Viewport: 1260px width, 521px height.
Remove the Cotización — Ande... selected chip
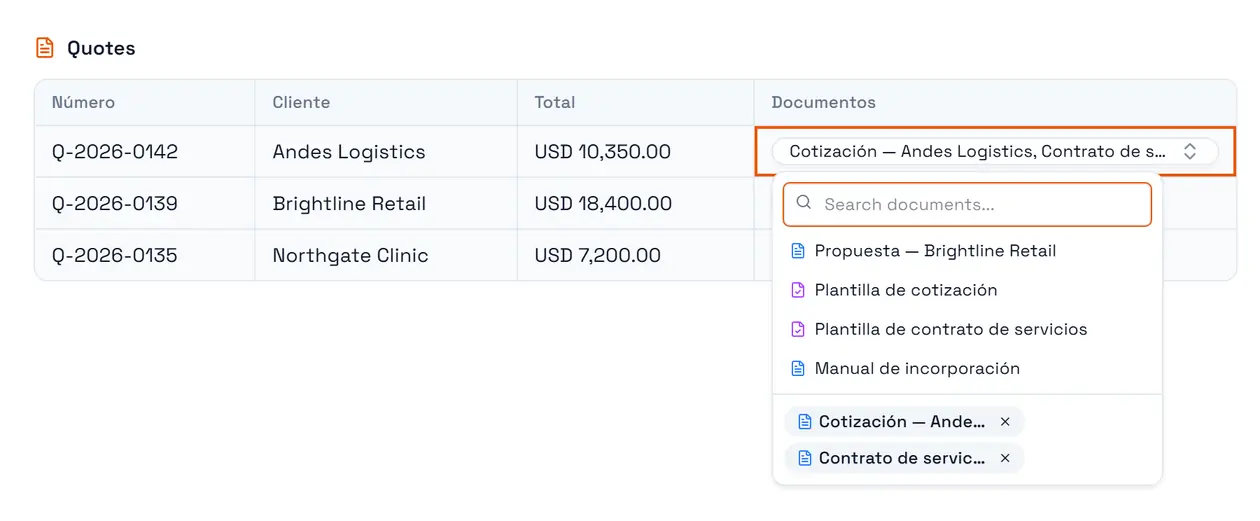[1005, 422]
